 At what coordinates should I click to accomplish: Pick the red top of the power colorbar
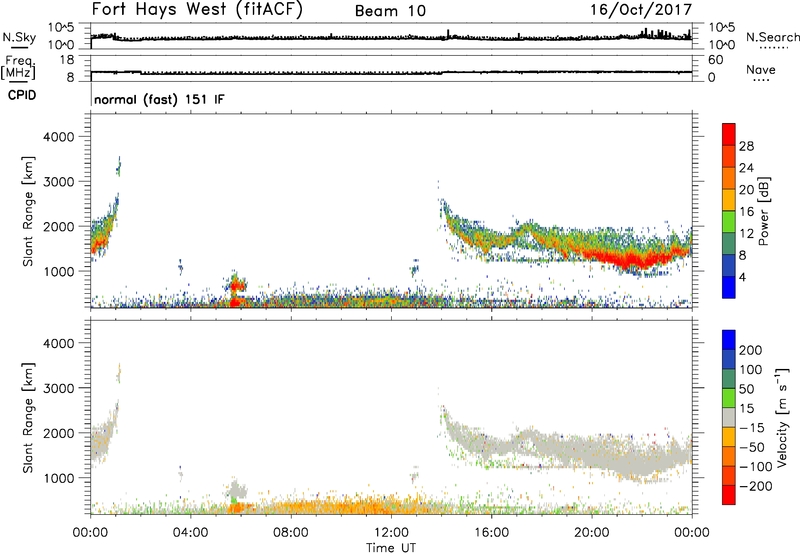tap(729, 134)
